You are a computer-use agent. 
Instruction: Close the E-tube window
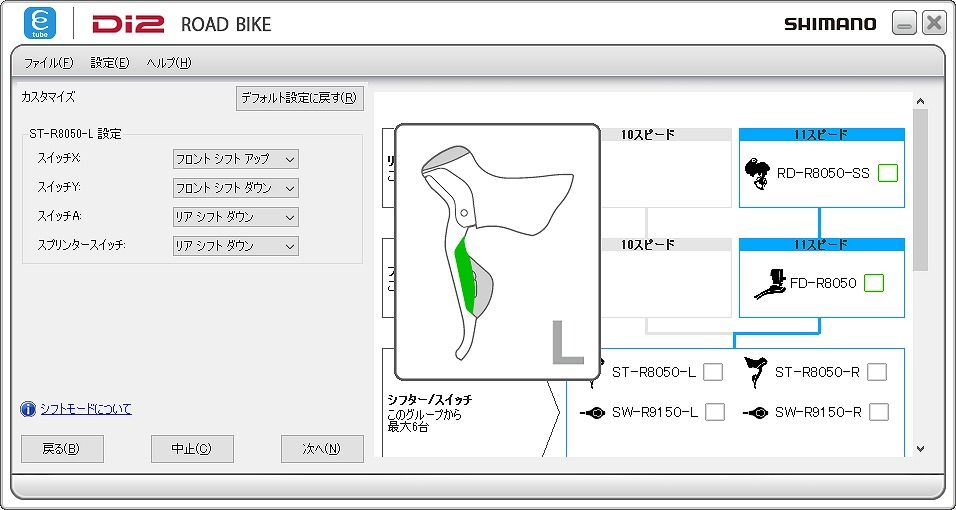coord(934,24)
